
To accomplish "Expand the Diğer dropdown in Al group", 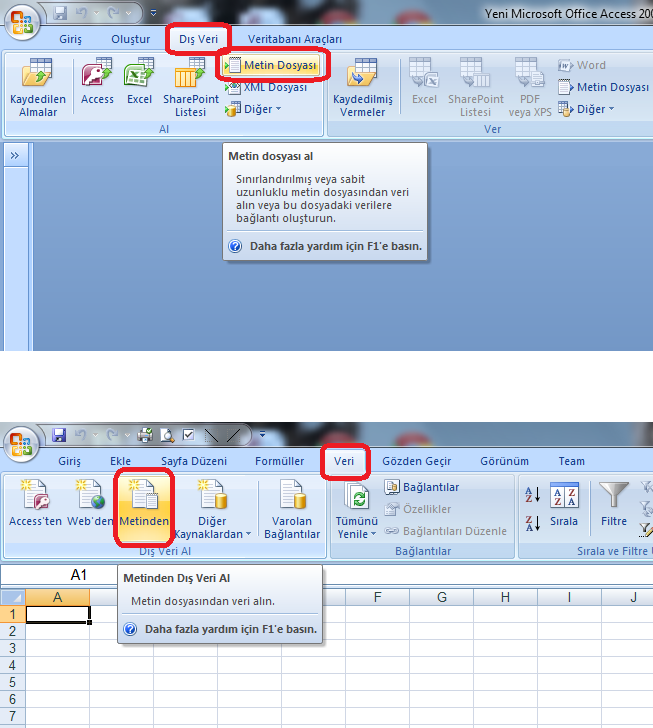I will [264, 109].
